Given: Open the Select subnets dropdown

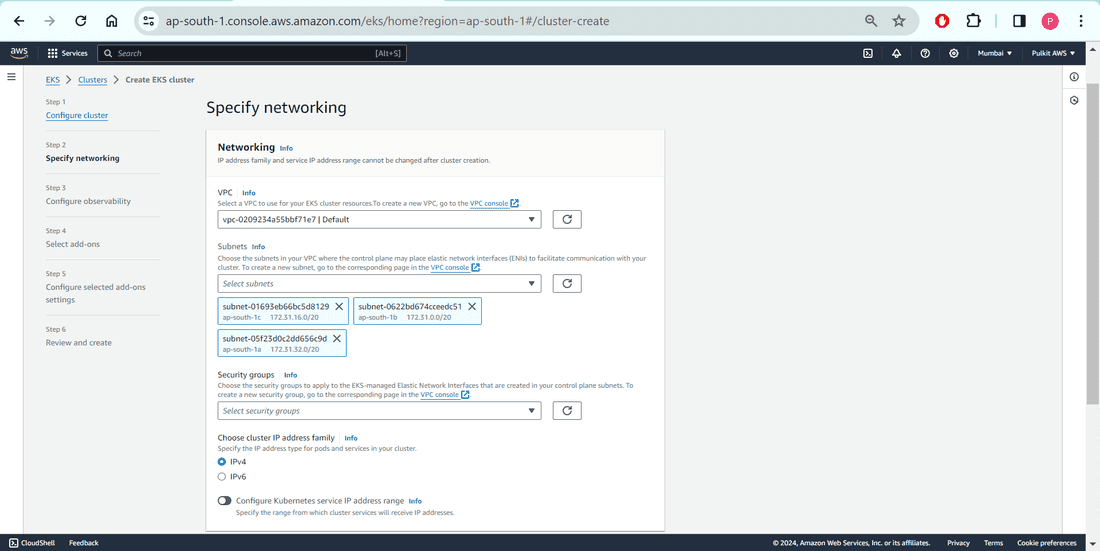Looking at the screenshot, I should point(380,284).
